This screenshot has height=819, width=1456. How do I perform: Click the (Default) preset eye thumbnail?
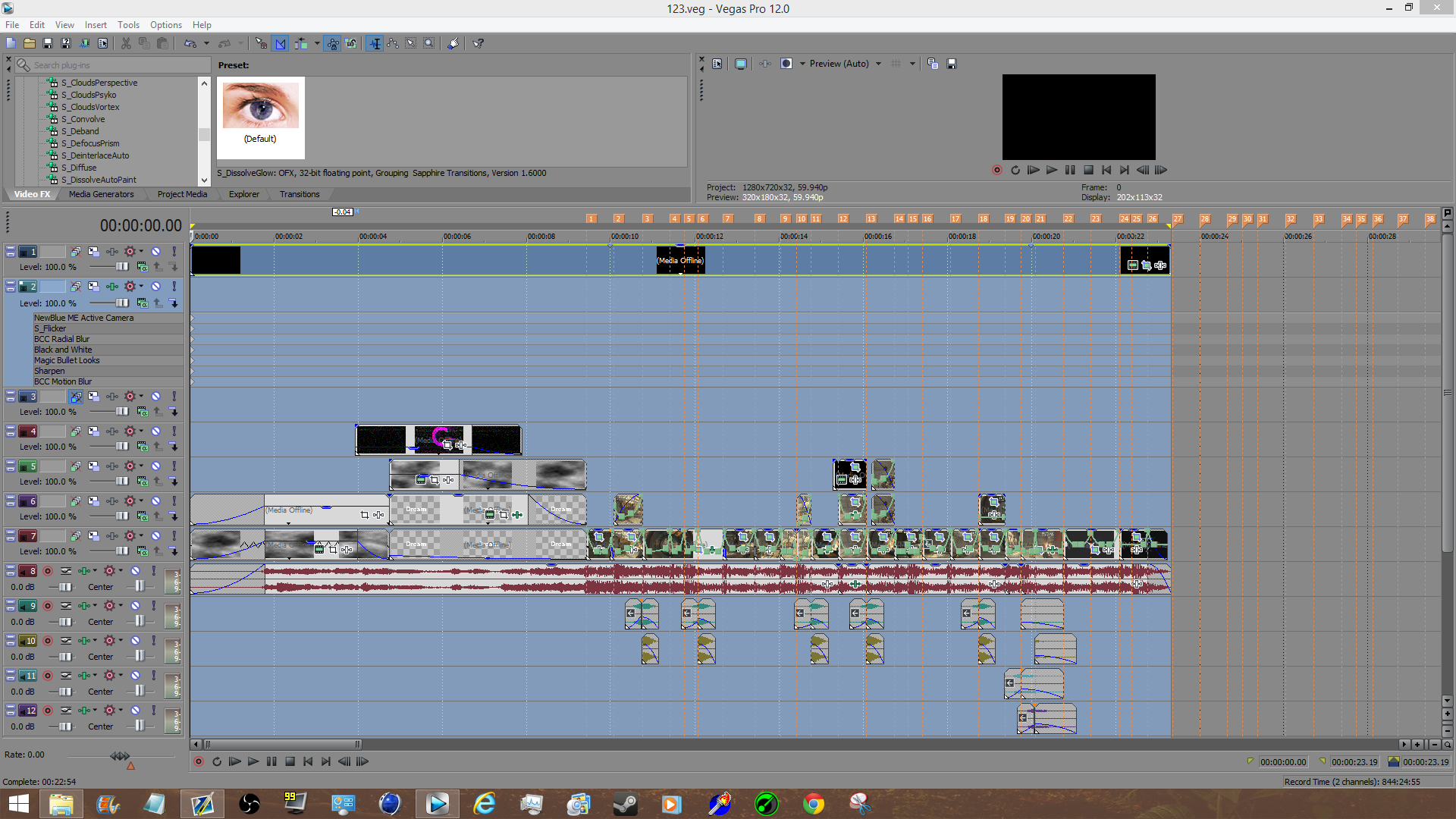(x=260, y=106)
